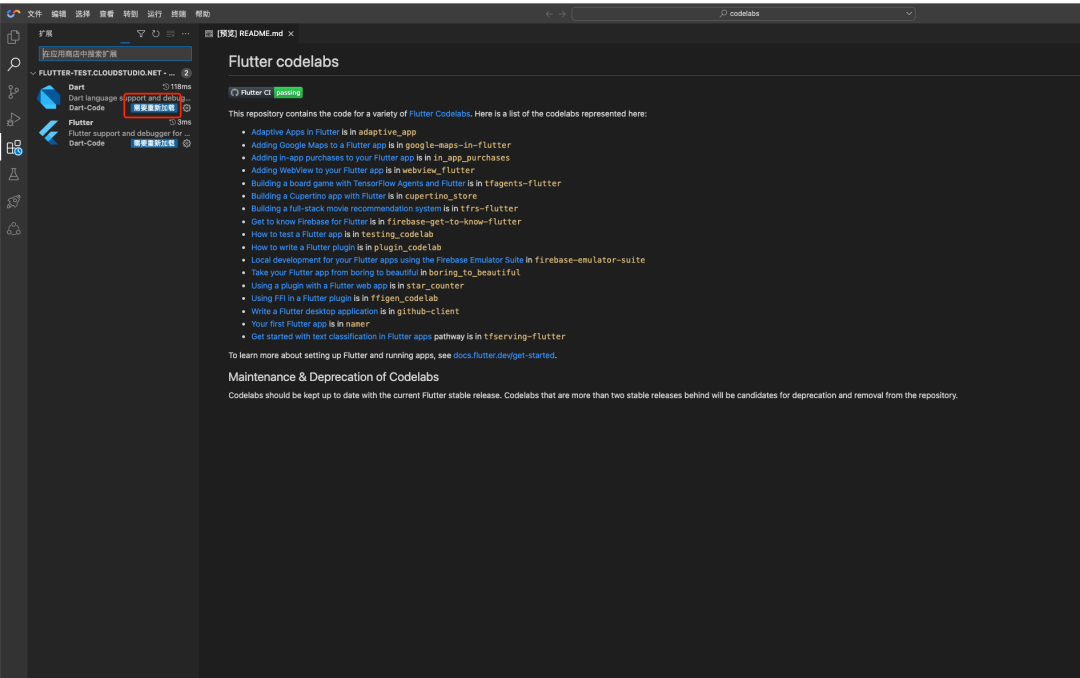1080x678 pixels.
Task: Open the 帮助 menu
Action: [x=202, y=14]
